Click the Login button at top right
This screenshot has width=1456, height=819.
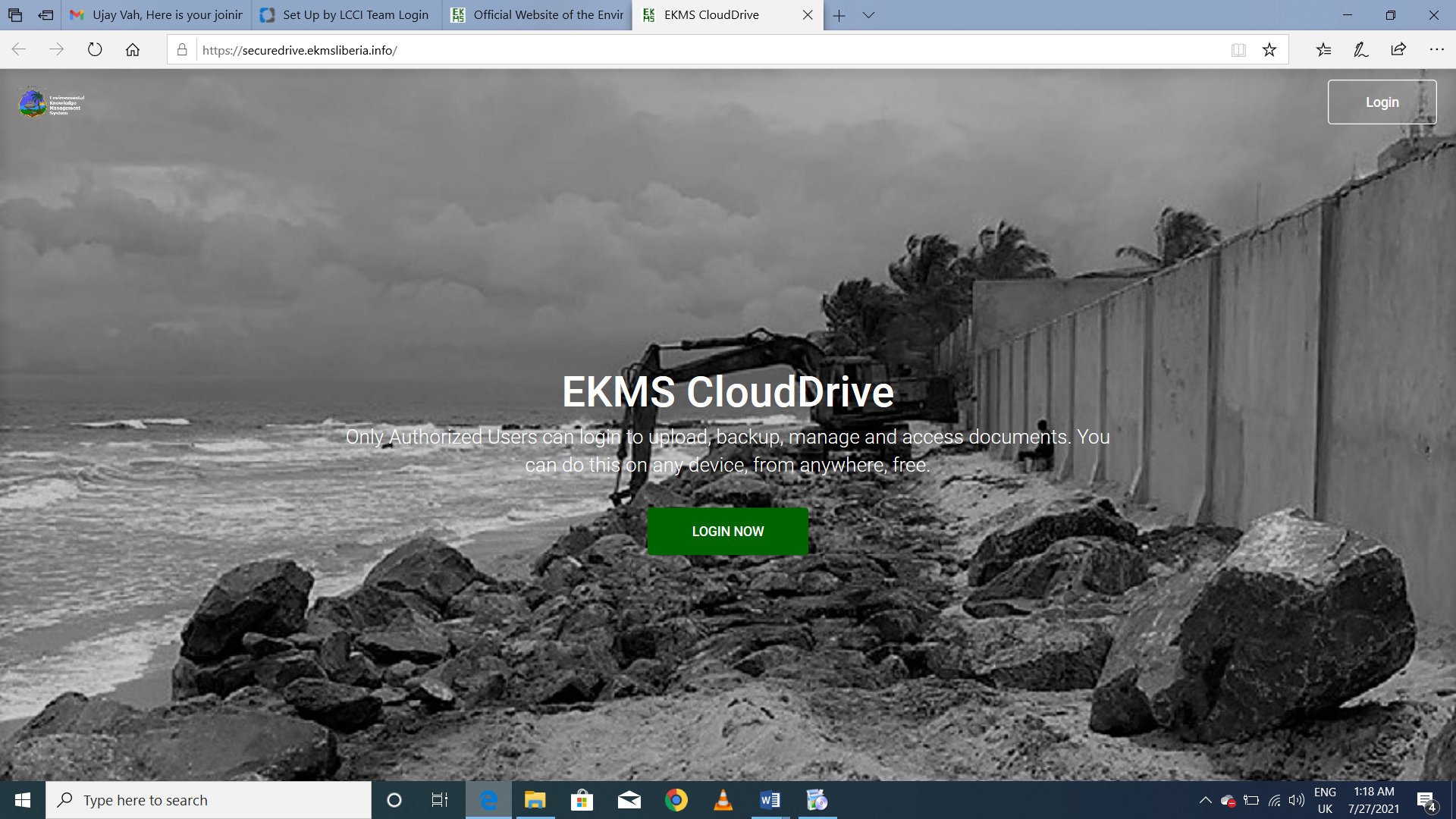pos(1382,102)
